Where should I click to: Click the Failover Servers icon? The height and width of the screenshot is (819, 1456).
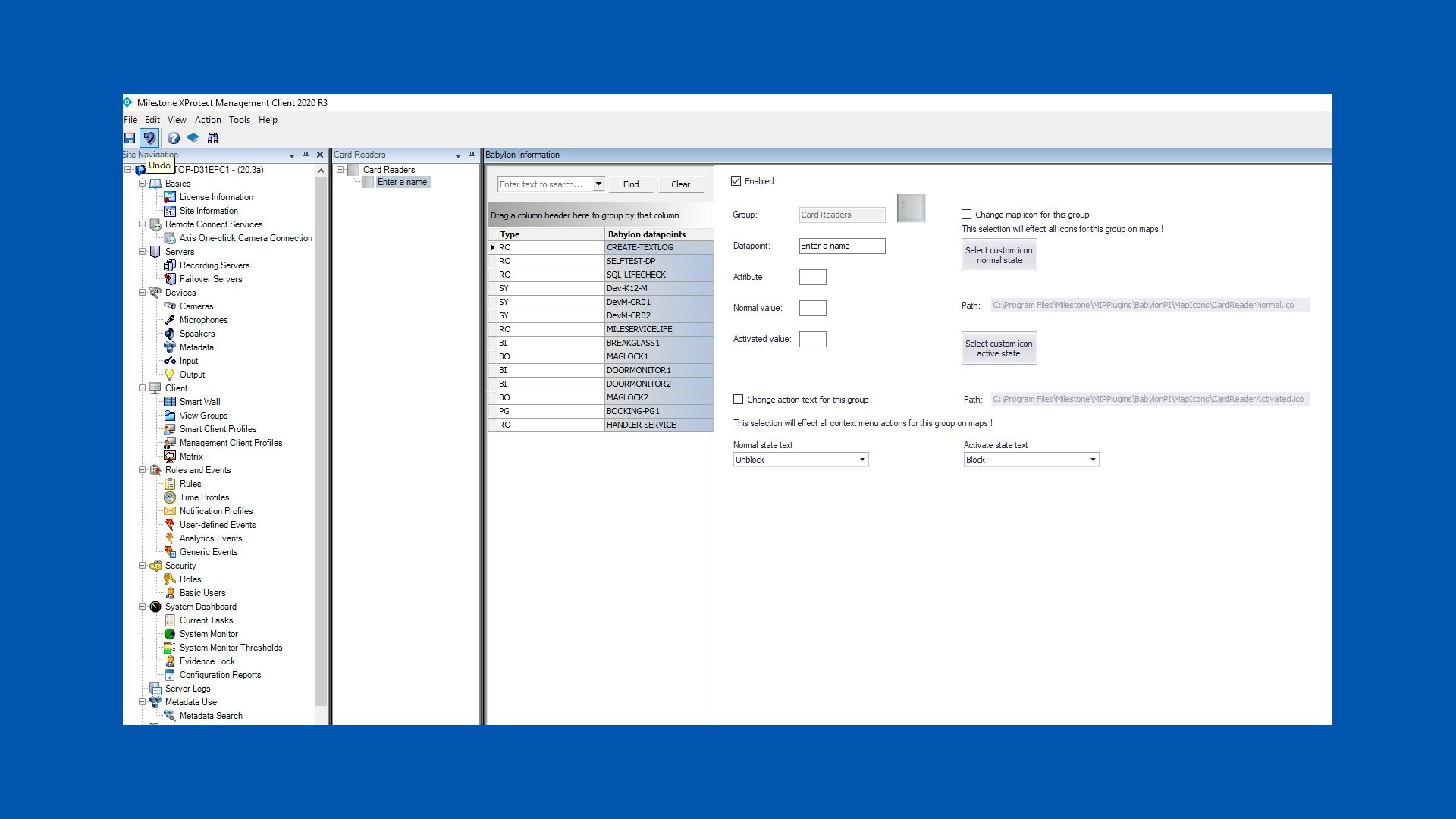170,279
